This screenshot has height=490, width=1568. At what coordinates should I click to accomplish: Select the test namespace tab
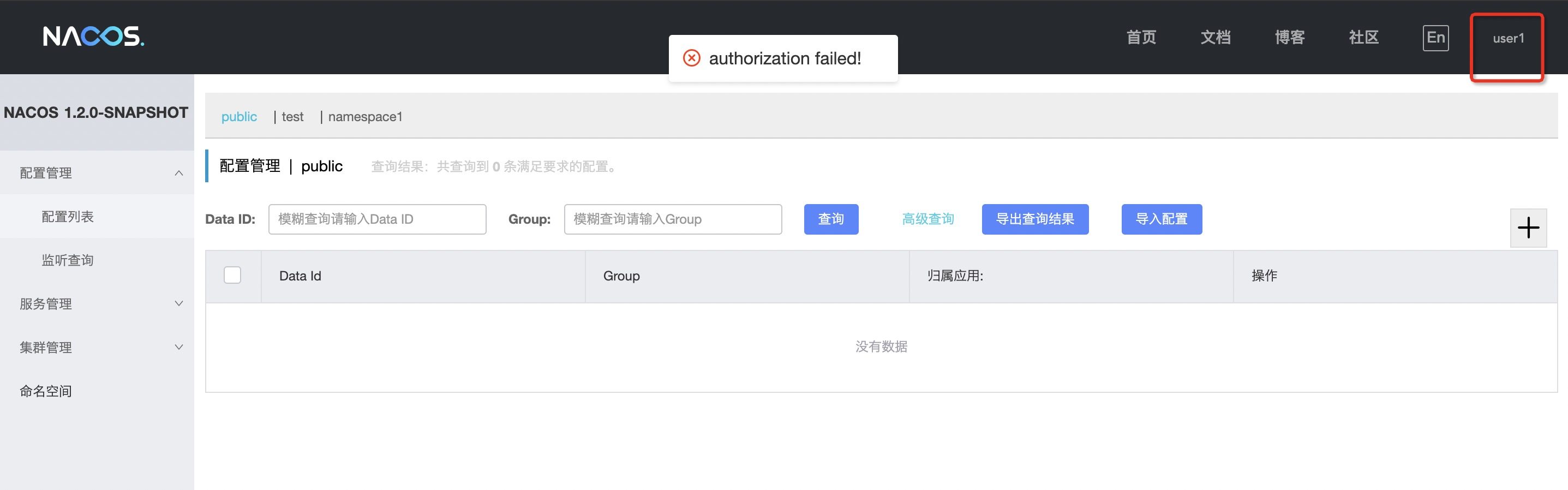click(x=292, y=116)
